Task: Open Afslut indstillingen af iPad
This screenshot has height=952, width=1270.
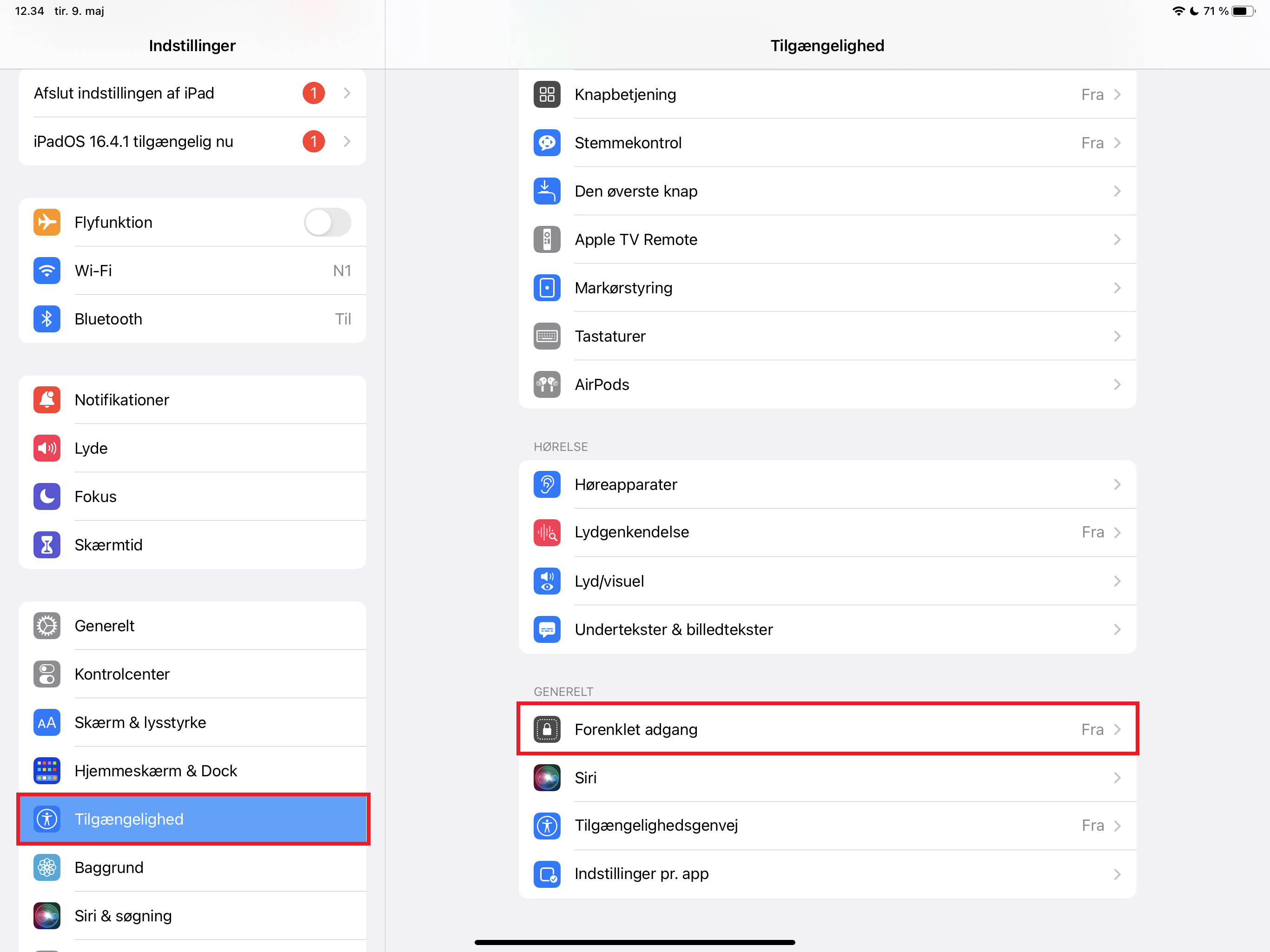Action: click(x=192, y=93)
